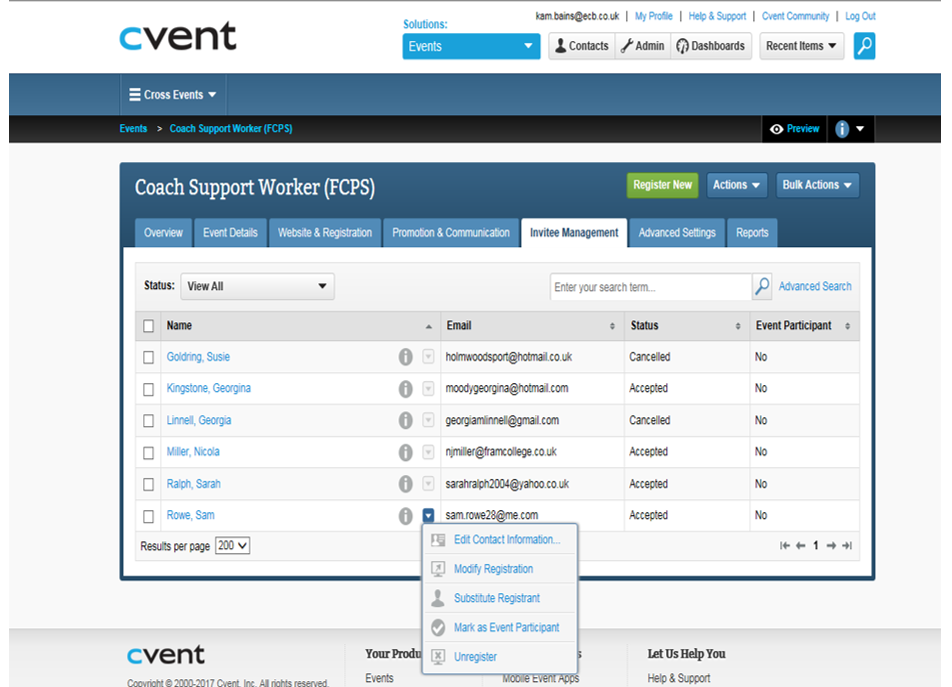Open Dashboards from header toolbar
952x687 pixels.
[711, 46]
